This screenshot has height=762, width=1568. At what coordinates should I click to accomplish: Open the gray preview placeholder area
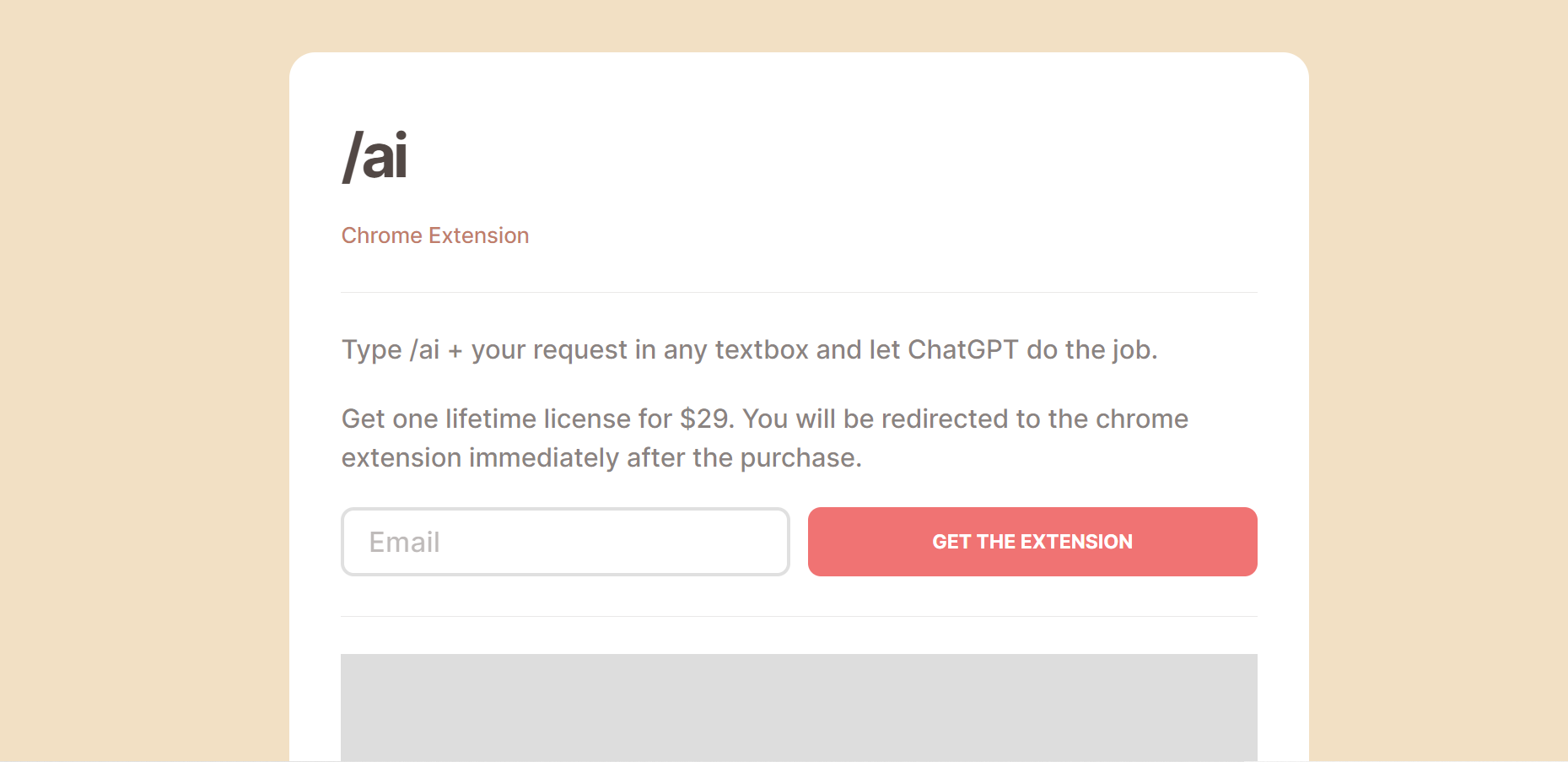point(799,707)
